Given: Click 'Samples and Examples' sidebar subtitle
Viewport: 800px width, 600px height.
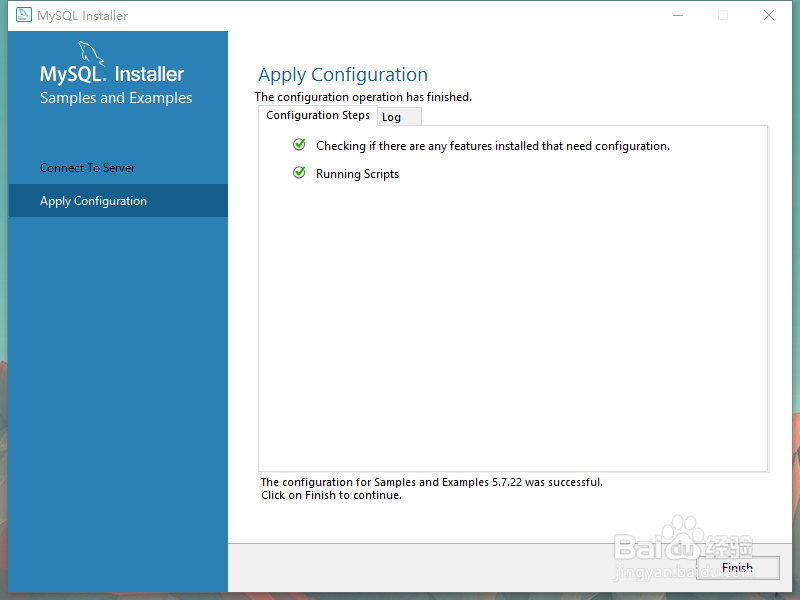Looking at the screenshot, I should [x=116, y=98].
